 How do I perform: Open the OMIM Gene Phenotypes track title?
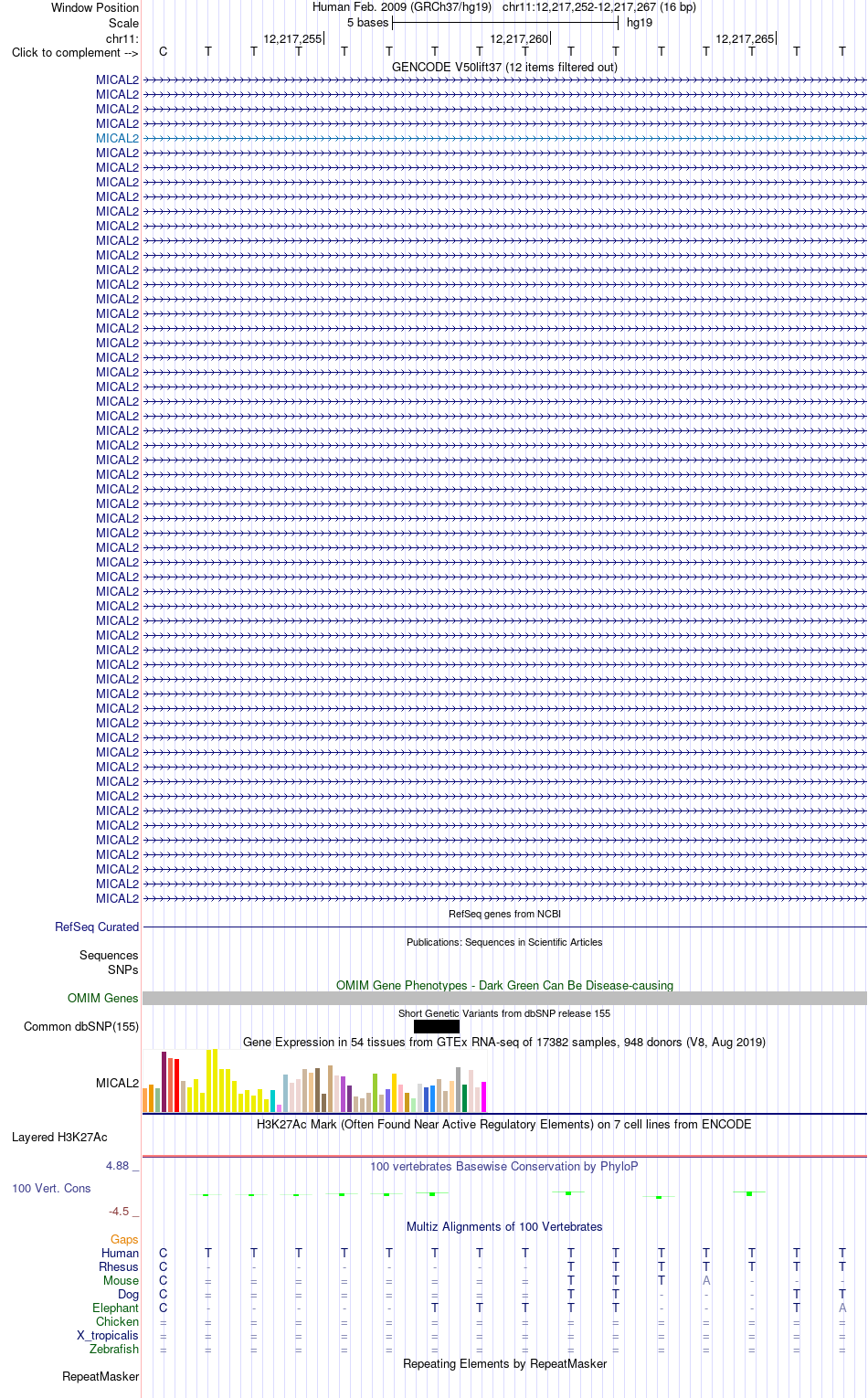click(x=504, y=985)
